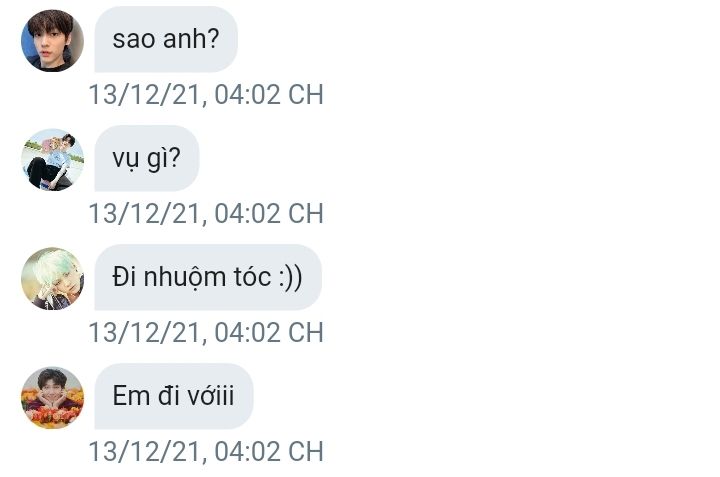
Task: Tap the time 04:02 CH under "vụ gì?"
Action: [x=269, y=214]
